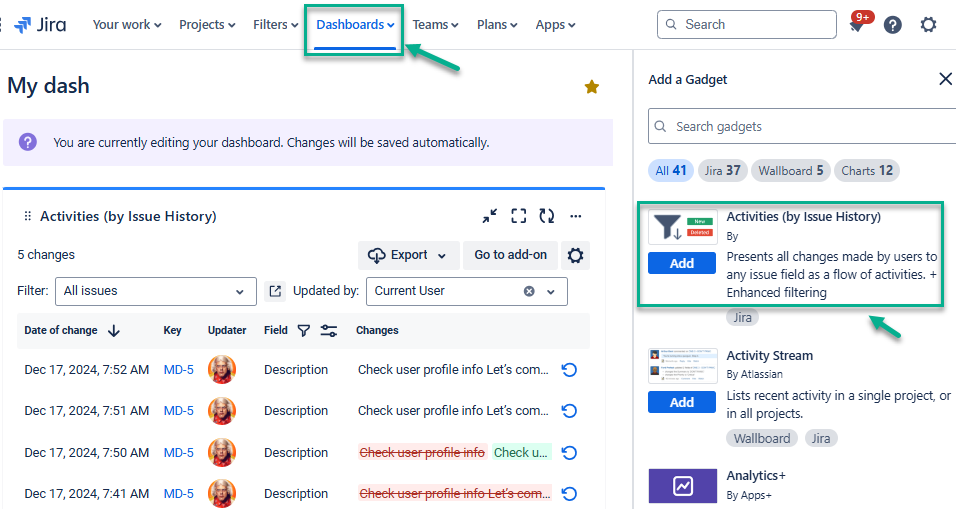Click updater avatar in 7:50 AM row
The height and width of the screenshot is (509, 956).
click(222, 453)
